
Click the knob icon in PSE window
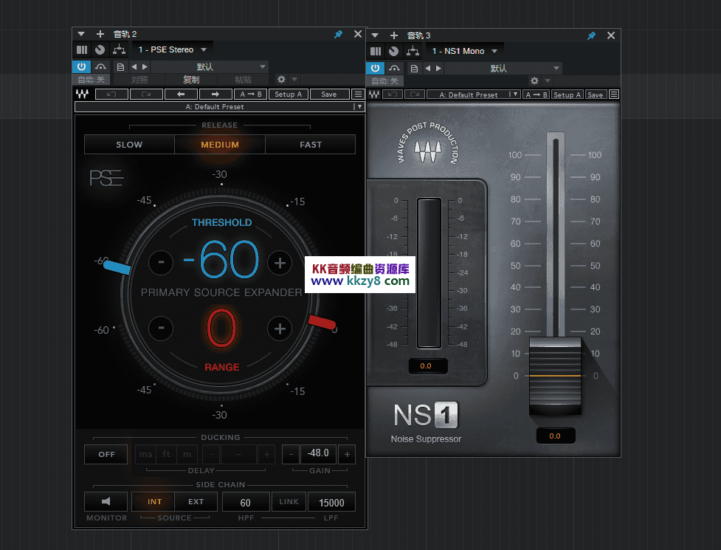point(100,50)
